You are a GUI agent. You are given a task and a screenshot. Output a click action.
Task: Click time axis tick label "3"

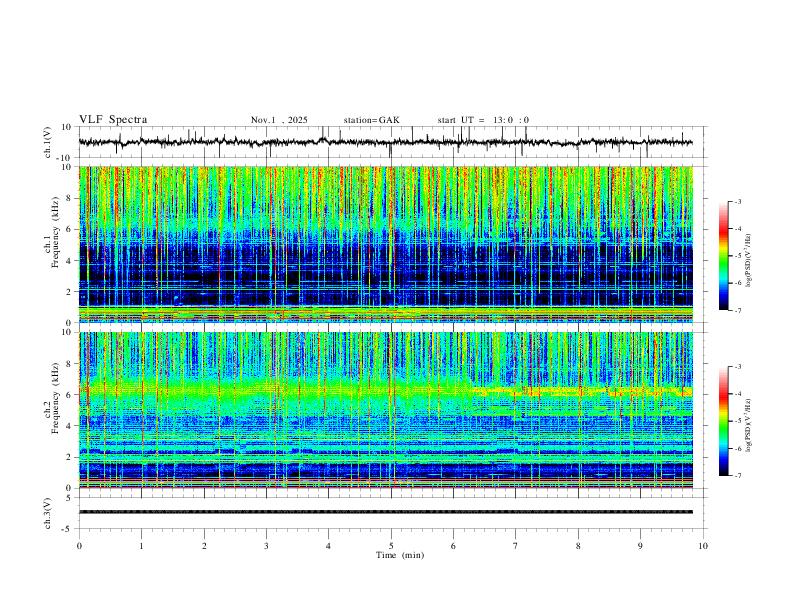pos(266,546)
